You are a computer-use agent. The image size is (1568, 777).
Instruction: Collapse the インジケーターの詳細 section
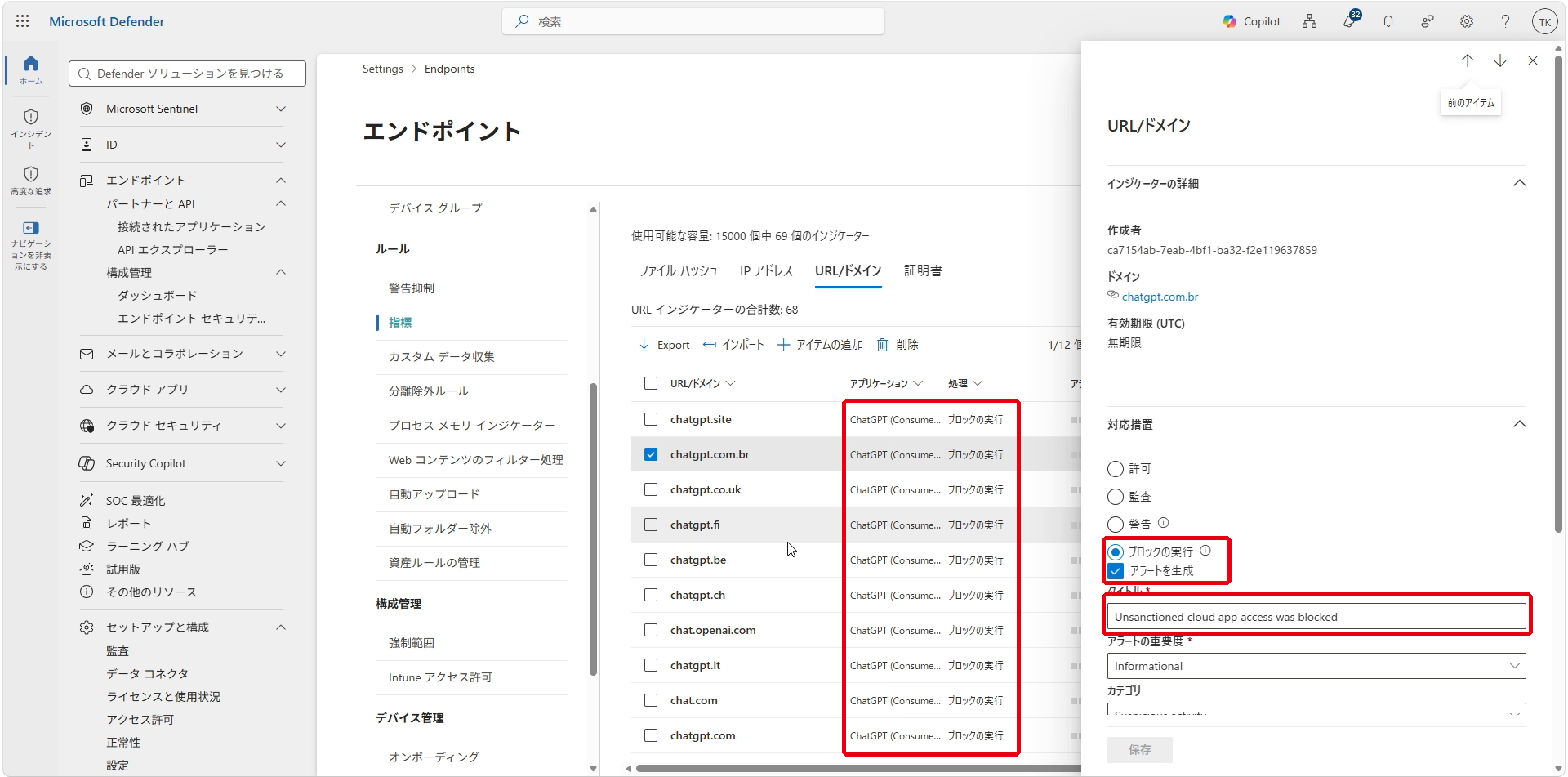[x=1519, y=183]
